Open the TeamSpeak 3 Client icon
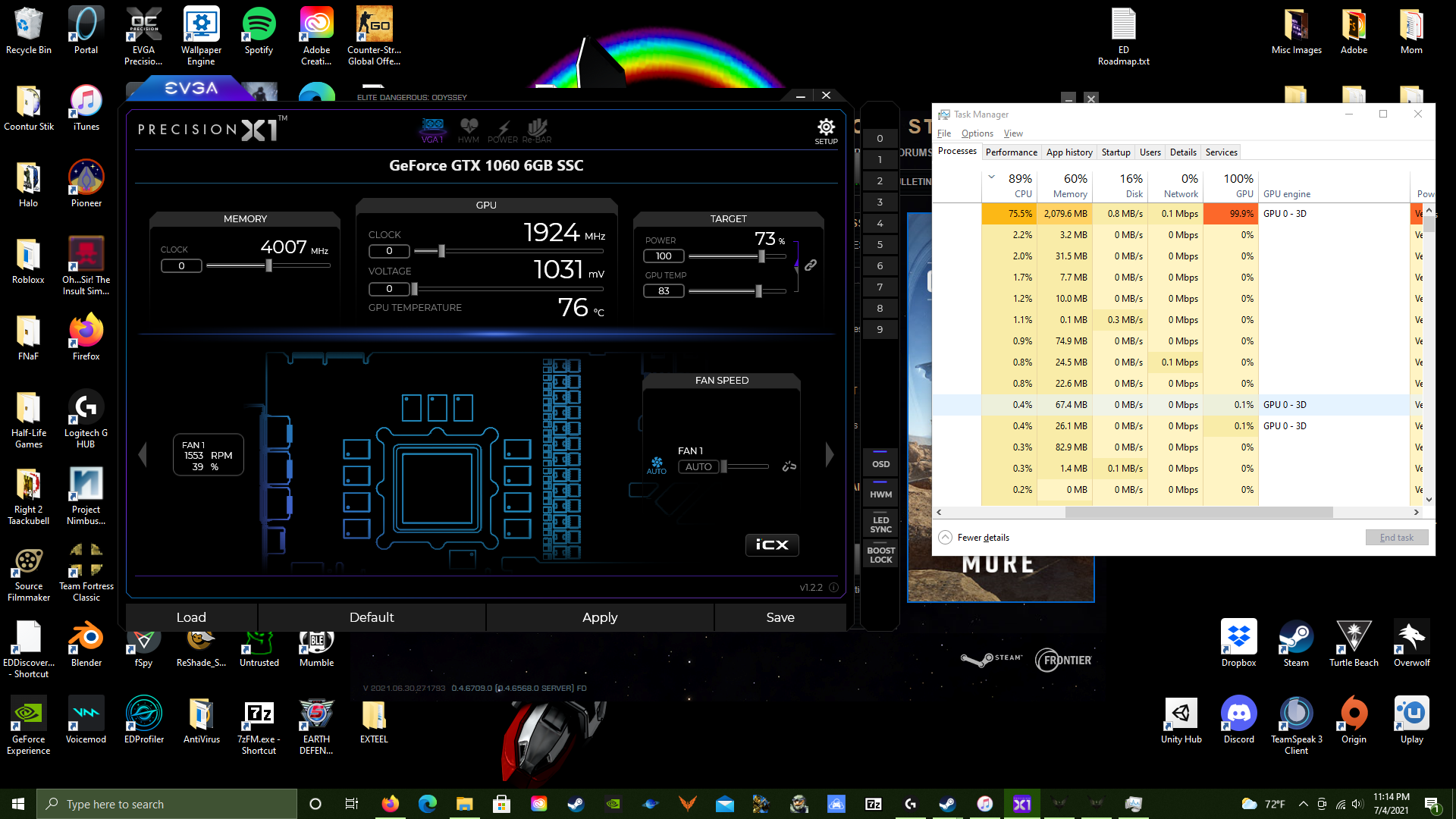 point(1296,725)
